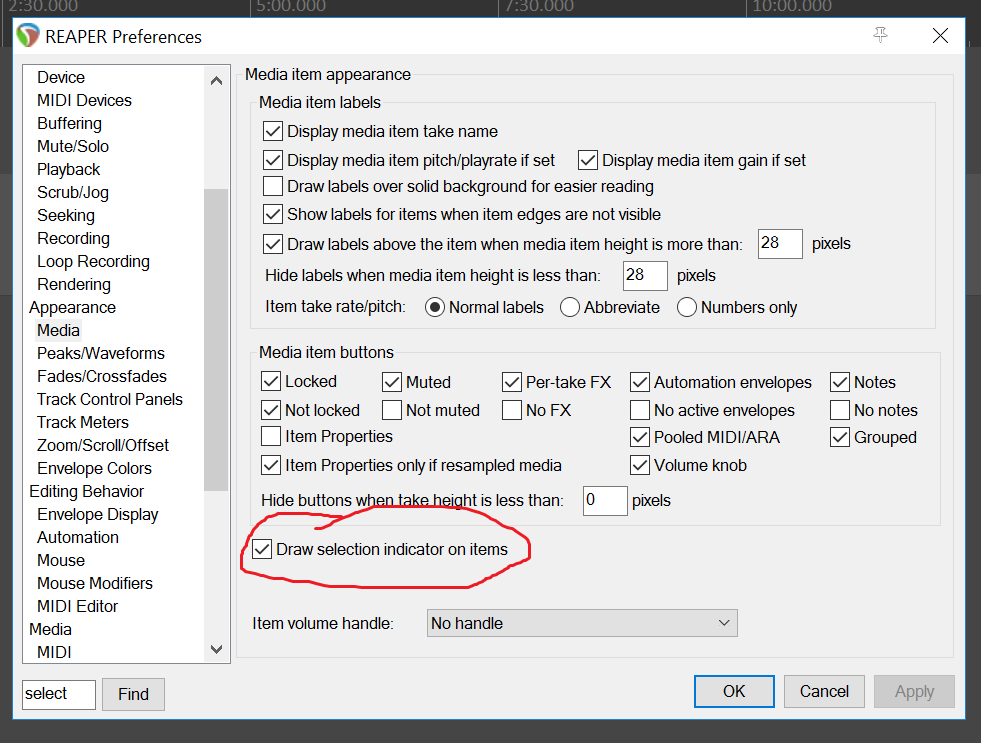
Task: Open Envelope Colors preferences page
Action: click(x=94, y=468)
